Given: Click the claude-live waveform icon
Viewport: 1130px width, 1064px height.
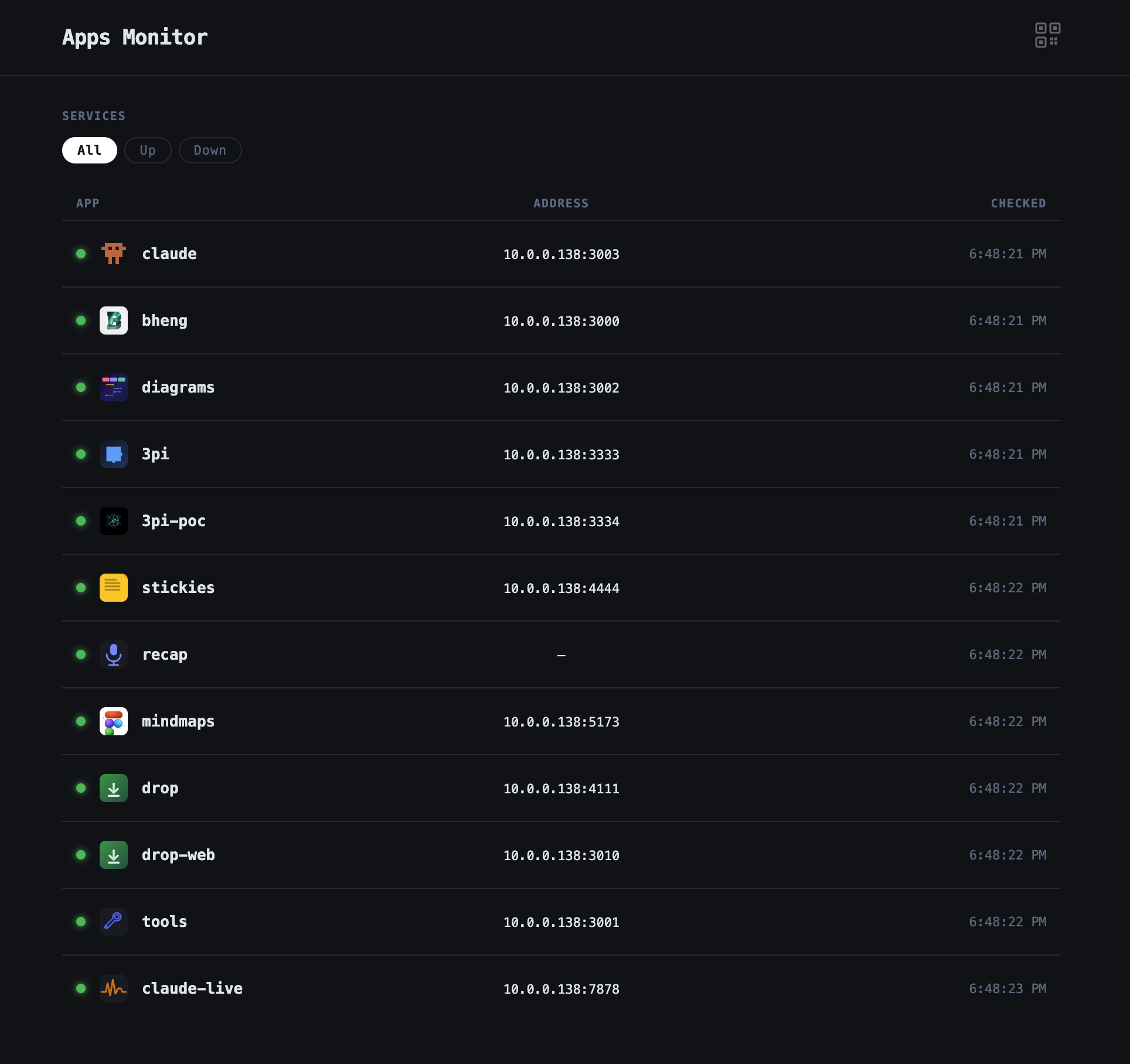Looking at the screenshot, I should point(114,988).
